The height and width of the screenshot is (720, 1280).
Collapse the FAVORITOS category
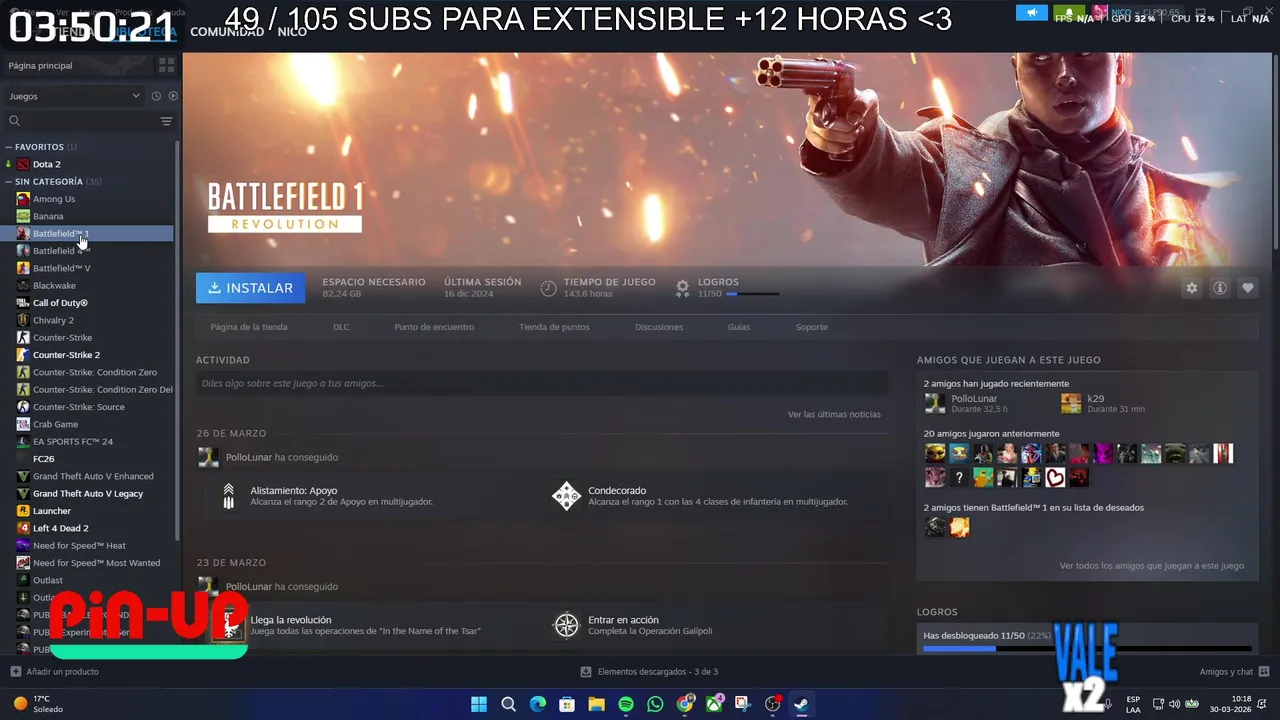[x=39, y=147]
